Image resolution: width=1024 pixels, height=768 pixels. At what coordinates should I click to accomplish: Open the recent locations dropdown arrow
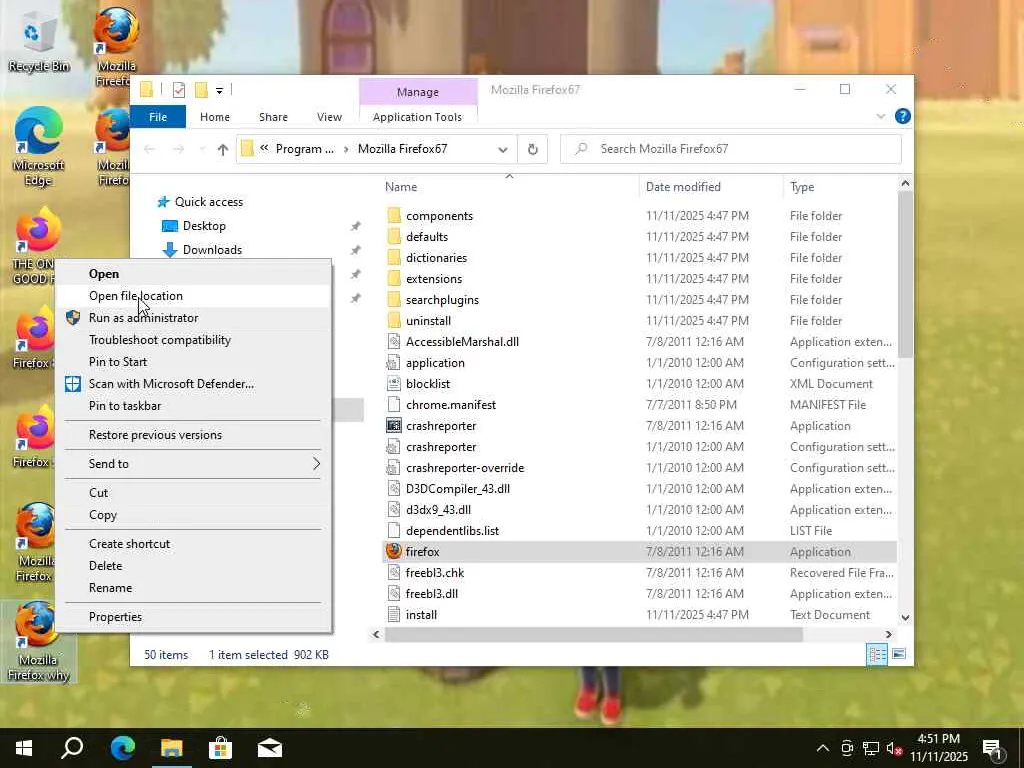(202, 150)
